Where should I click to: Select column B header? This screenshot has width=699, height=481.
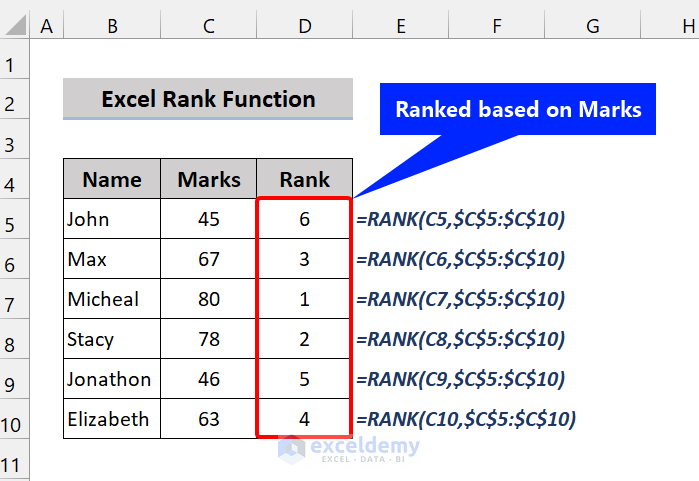[112, 26]
